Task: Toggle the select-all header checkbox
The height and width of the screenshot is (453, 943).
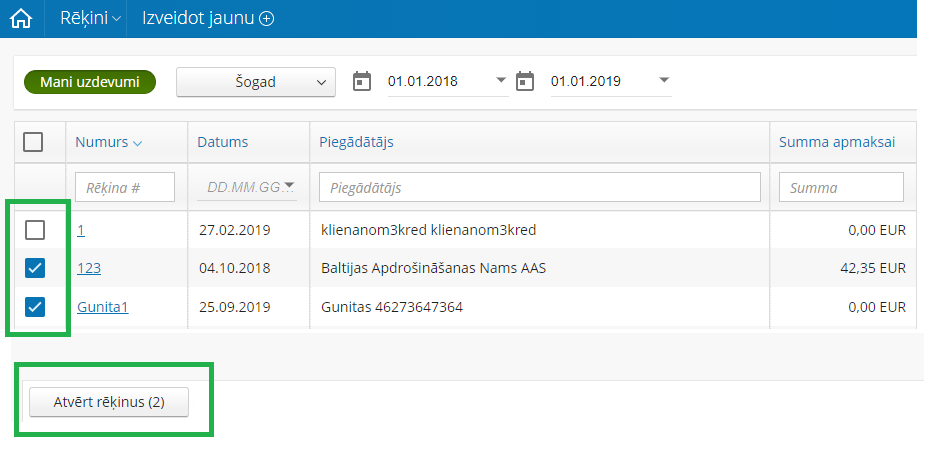Action: pos(33,142)
